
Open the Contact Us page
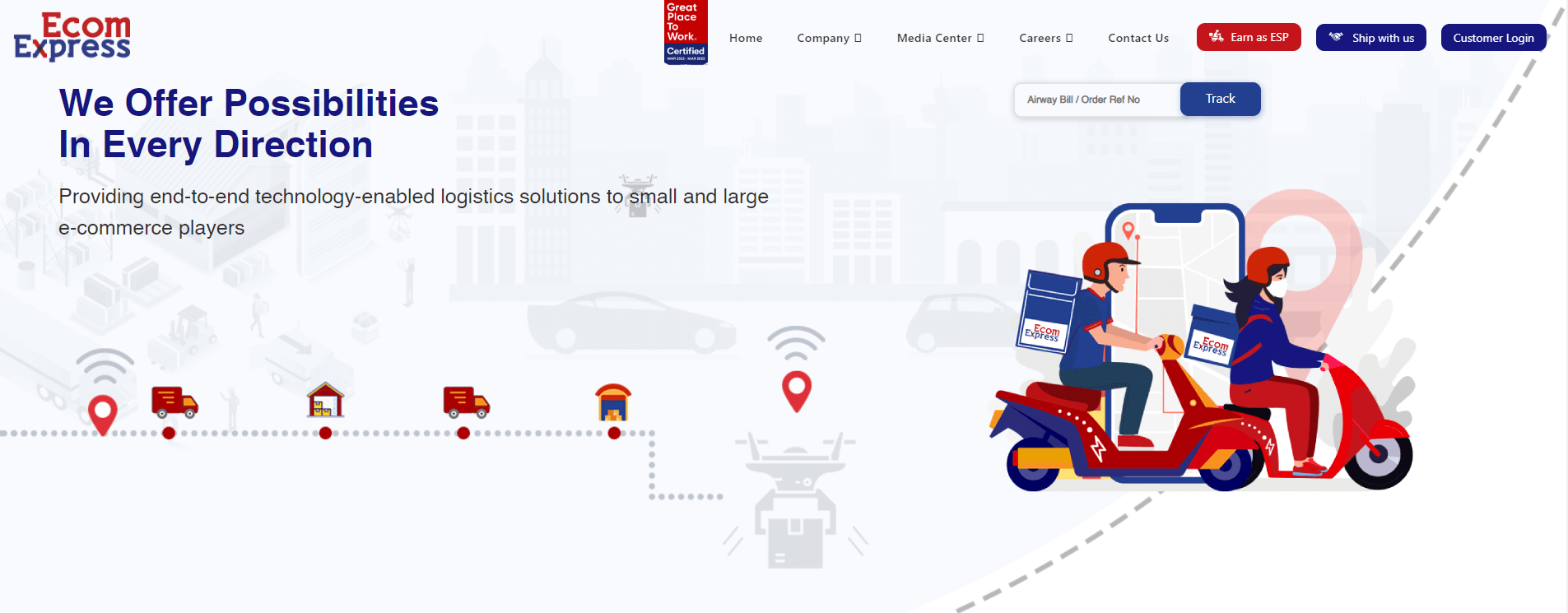click(1138, 38)
